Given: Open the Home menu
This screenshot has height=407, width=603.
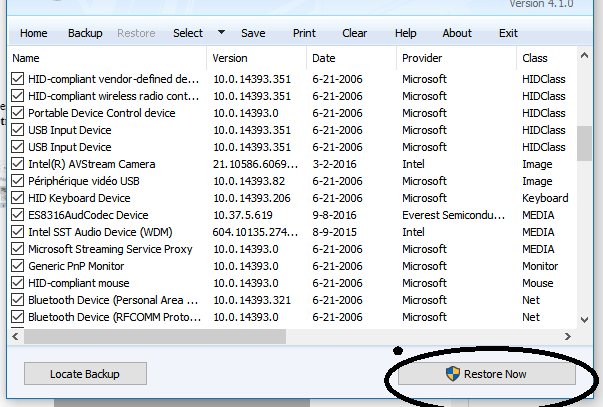Looking at the screenshot, I should (33, 33).
